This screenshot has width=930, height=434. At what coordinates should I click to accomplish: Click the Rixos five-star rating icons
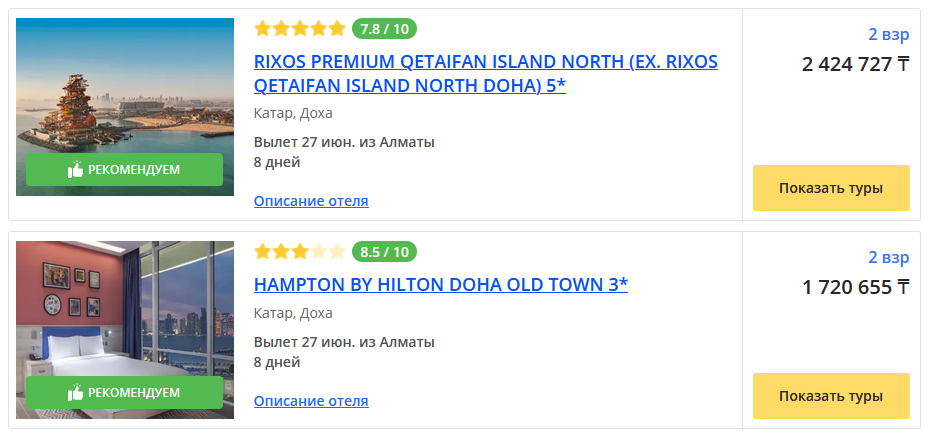coord(299,28)
